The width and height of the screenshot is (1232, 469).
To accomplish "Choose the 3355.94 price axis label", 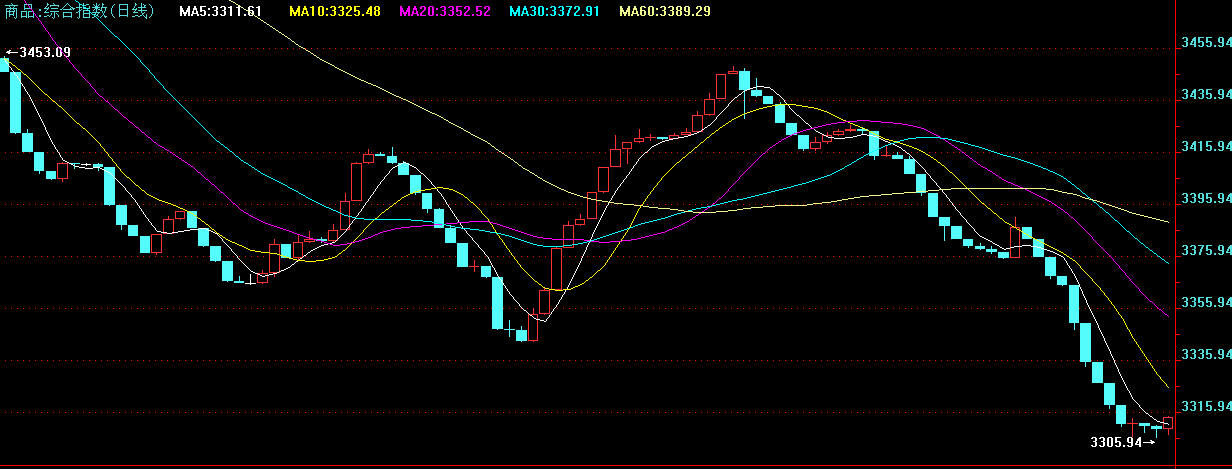I will click(x=1205, y=303).
